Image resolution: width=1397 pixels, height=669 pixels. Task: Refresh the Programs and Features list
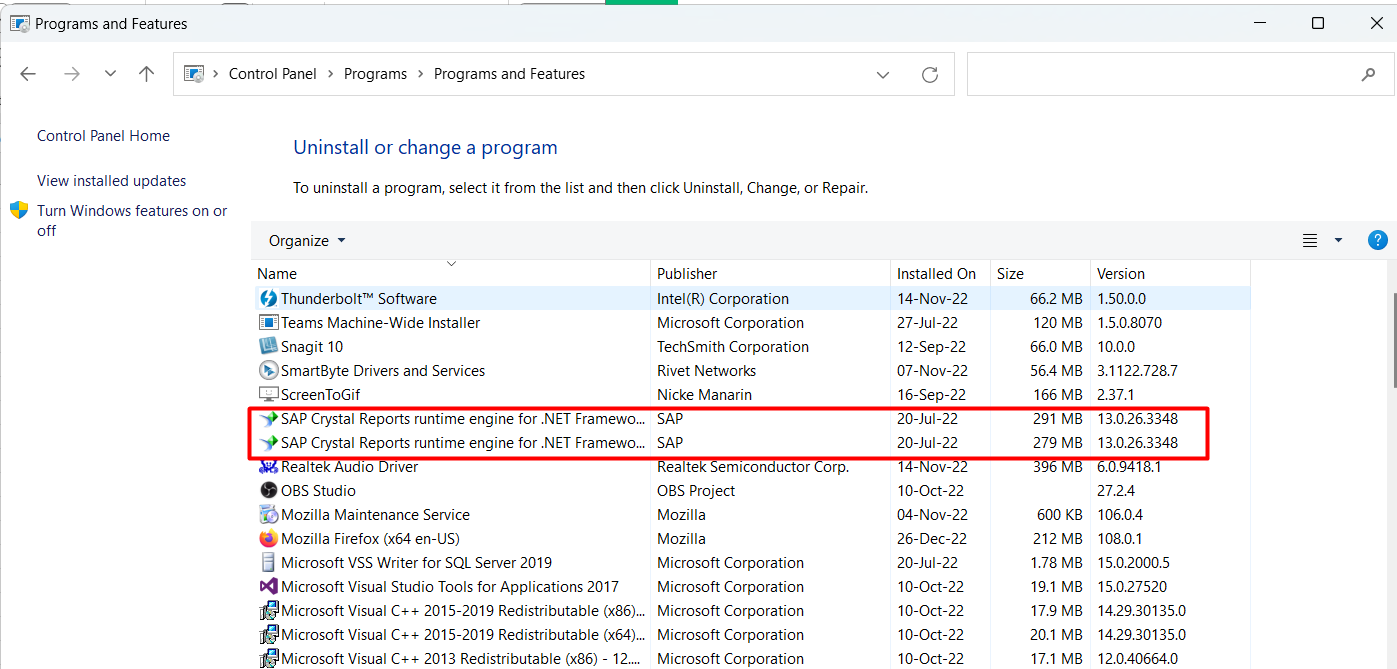[930, 74]
